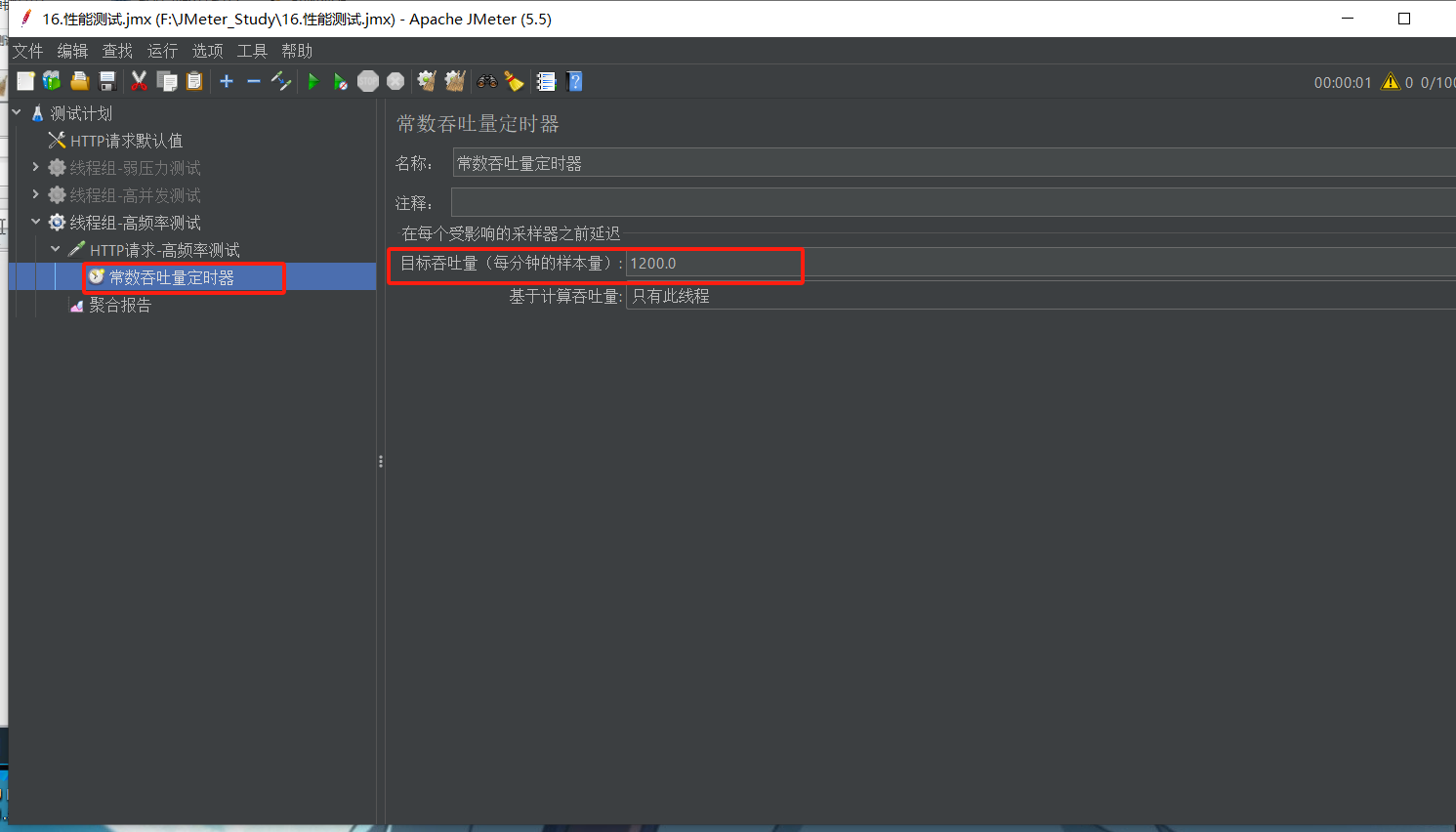Copy the selected element
Image resolution: width=1456 pixels, height=832 pixels.
pyautogui.click(x=167, y=81)
